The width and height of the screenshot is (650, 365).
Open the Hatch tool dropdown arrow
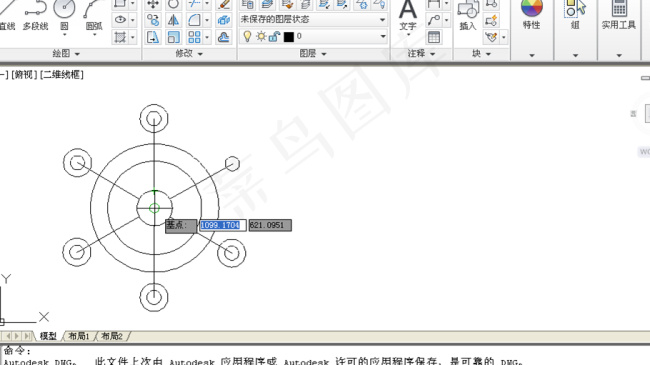click(133, 38)
